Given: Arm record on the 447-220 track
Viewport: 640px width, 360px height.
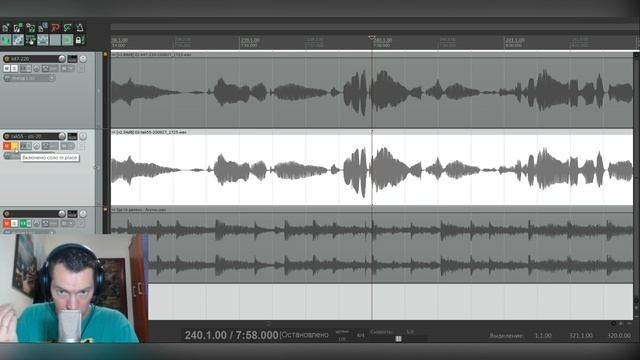Looking at the screenshot, I should tap(7, 59).
